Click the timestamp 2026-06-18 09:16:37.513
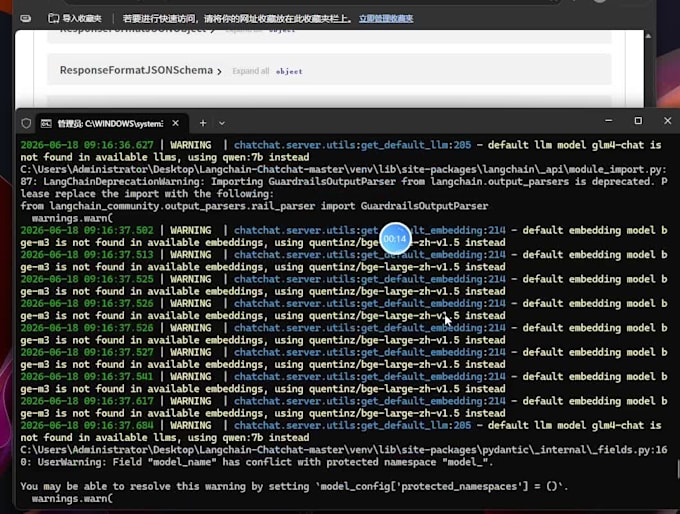The image size is (680, 514). pyautogui.click(x=87, y=255)
